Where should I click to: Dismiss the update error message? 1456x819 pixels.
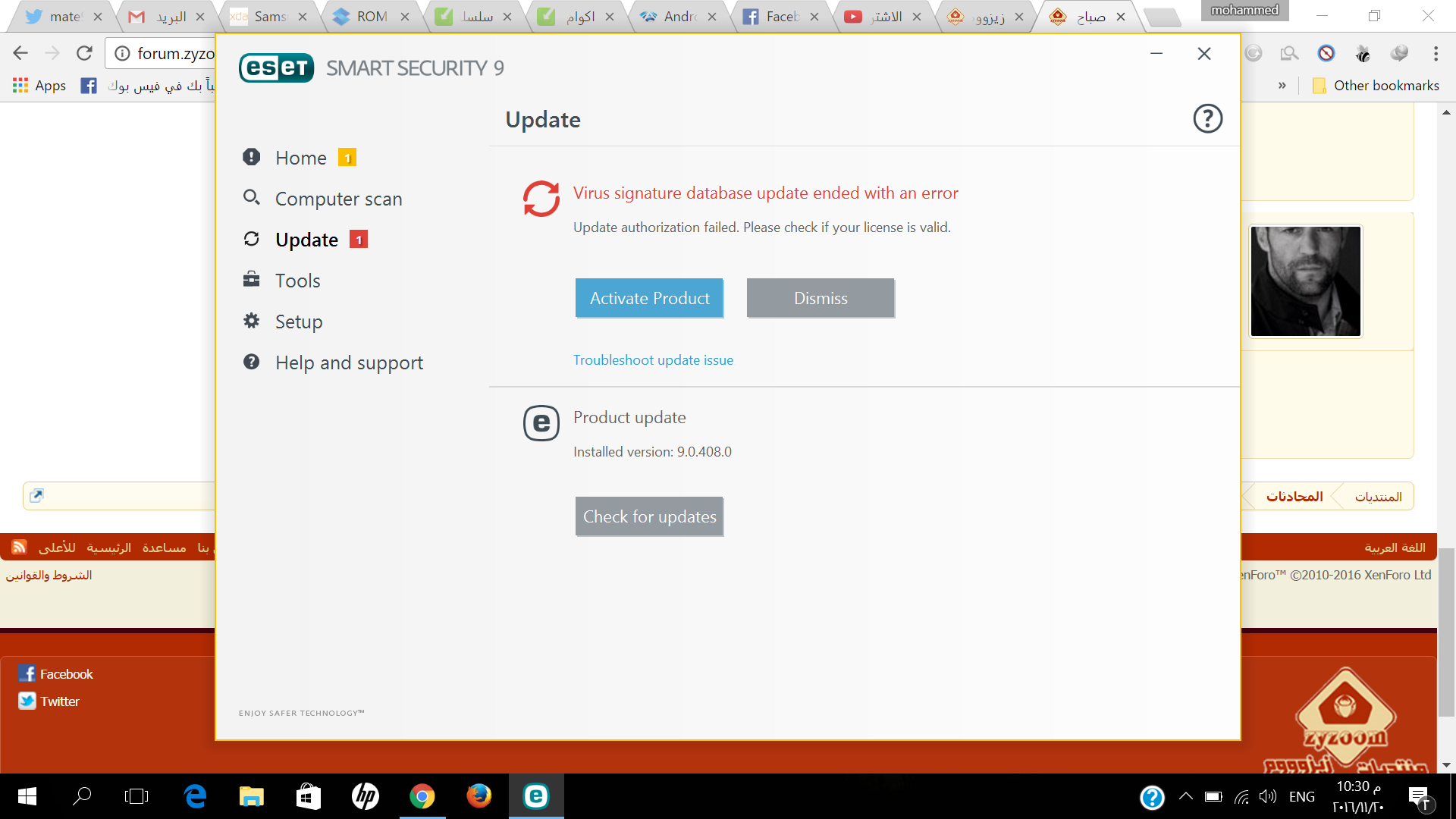click(821, 298)
